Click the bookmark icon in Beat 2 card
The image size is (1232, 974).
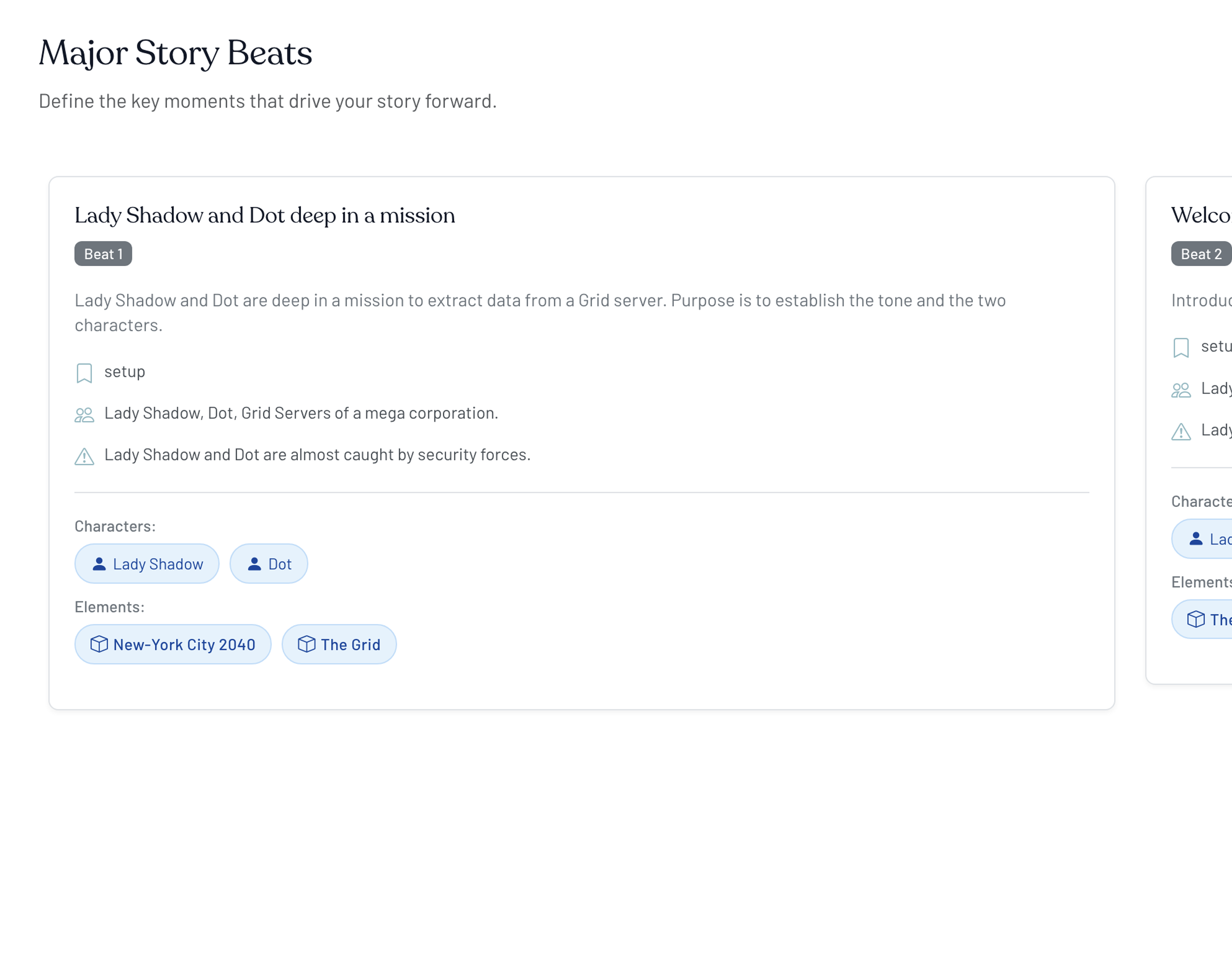[x=1181, y=347]
